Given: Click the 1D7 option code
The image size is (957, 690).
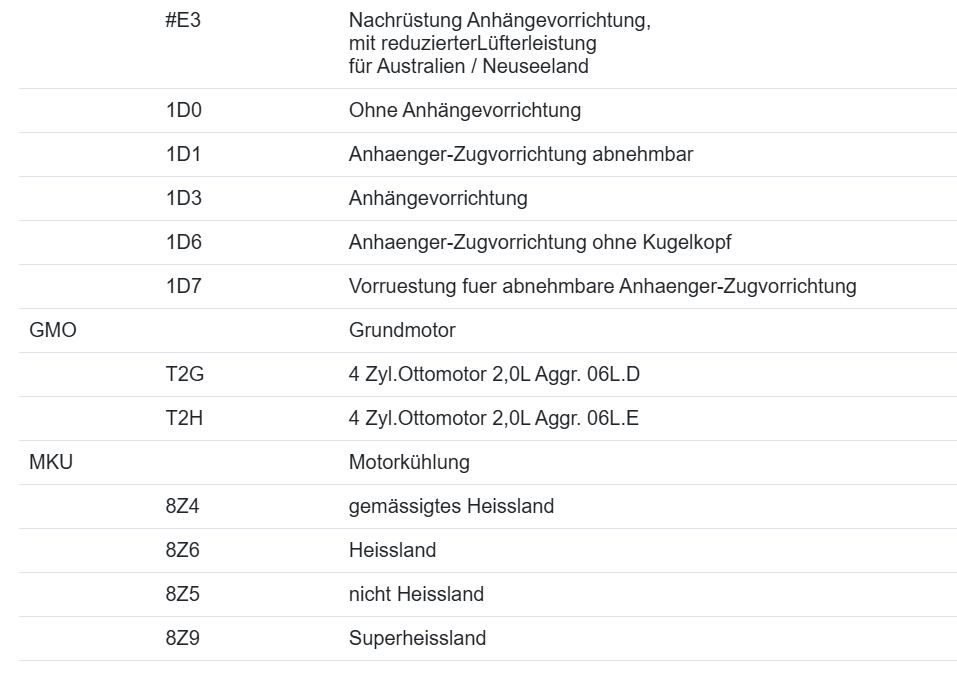Looking at the screenshot, I should (x=183, y=287).
